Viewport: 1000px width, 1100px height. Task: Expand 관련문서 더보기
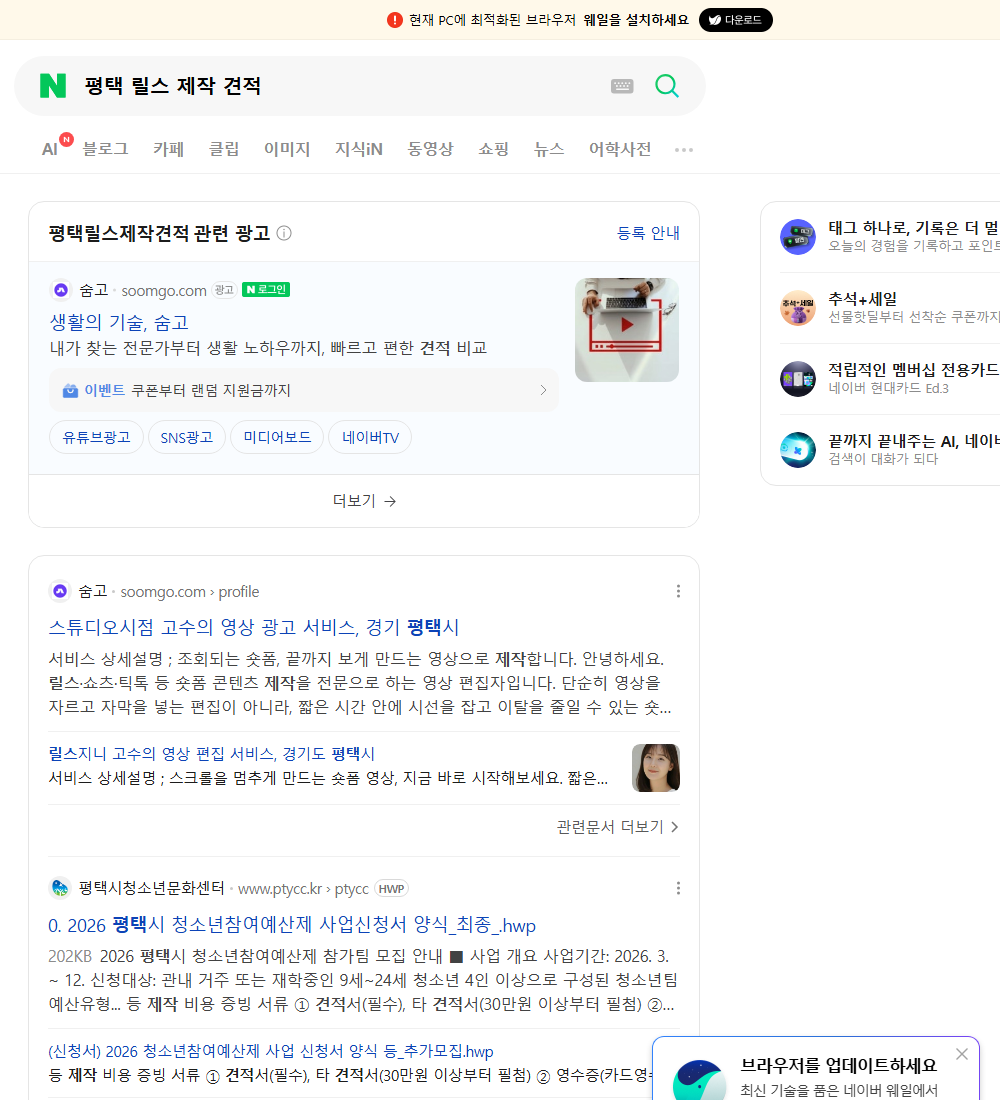pyautogui.click(x=618, y=827)
